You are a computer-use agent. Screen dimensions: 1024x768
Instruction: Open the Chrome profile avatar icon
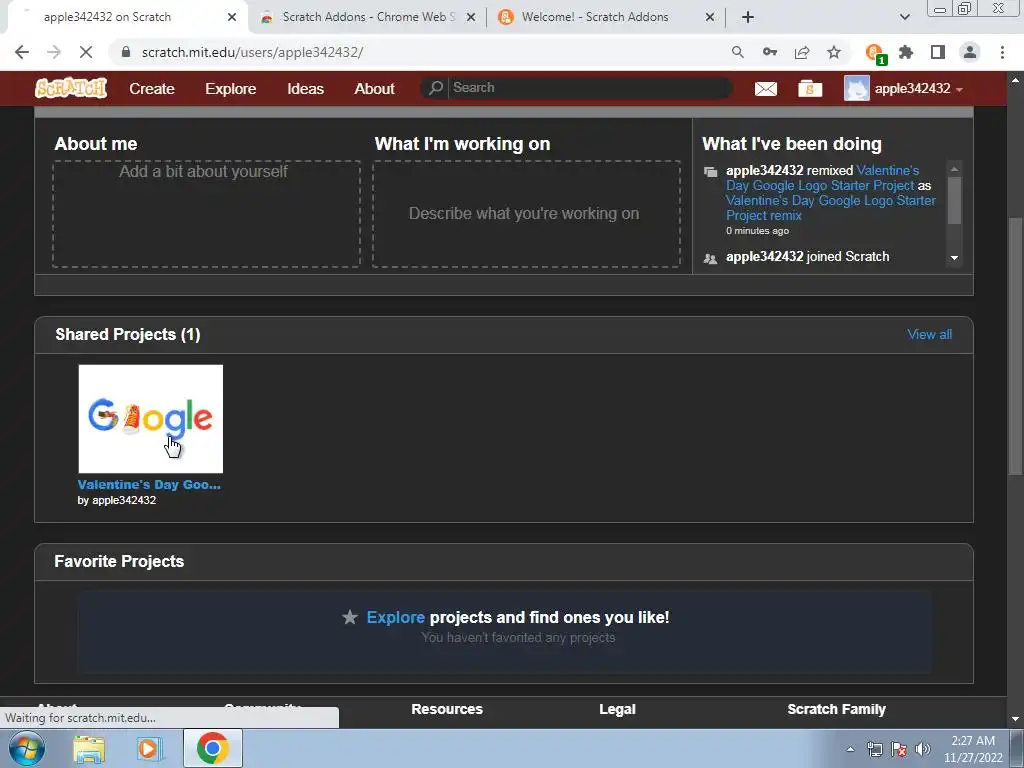point(970,52)
